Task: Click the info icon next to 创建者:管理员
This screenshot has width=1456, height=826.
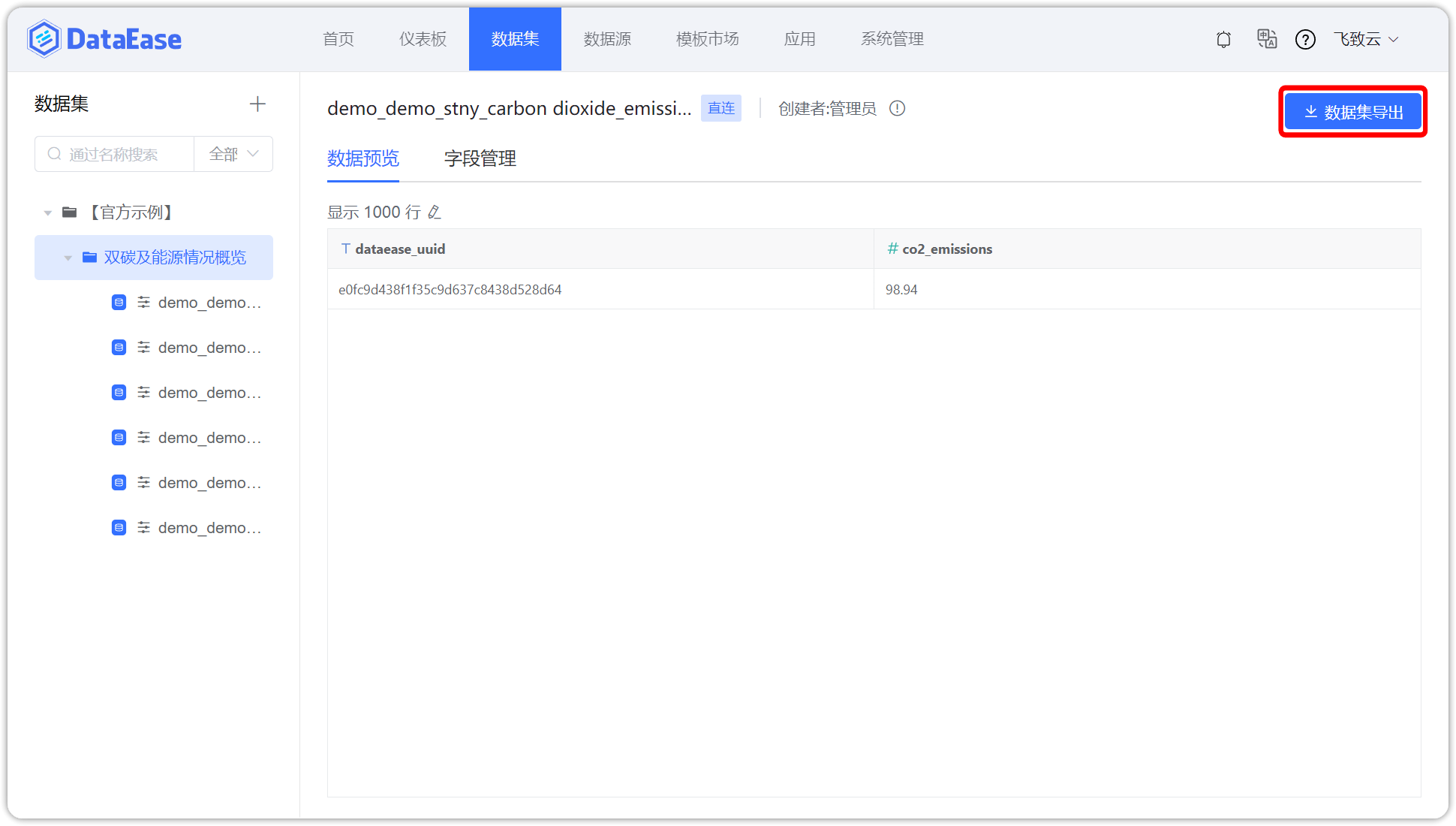Action: coord(898,108)
